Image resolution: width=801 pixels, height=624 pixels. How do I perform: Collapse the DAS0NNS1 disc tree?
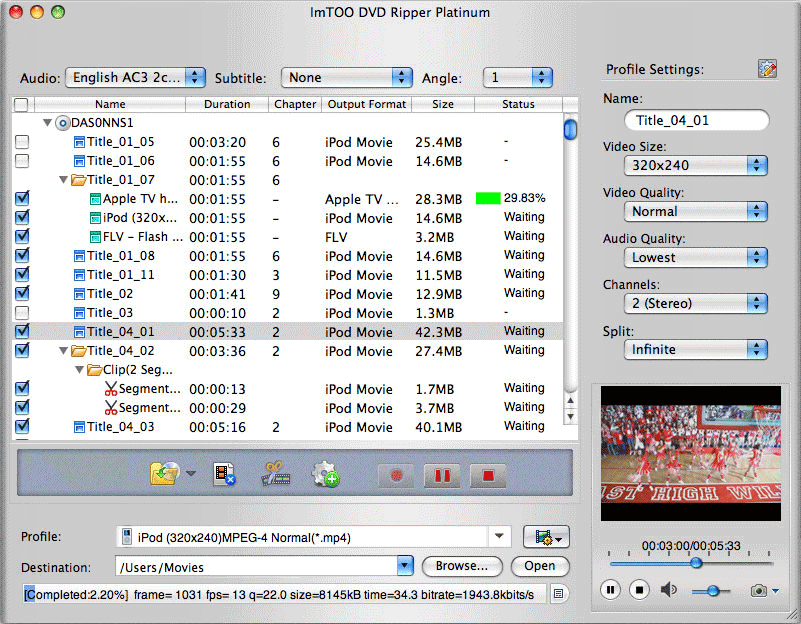pyautogui.click(x=48, y=123)
